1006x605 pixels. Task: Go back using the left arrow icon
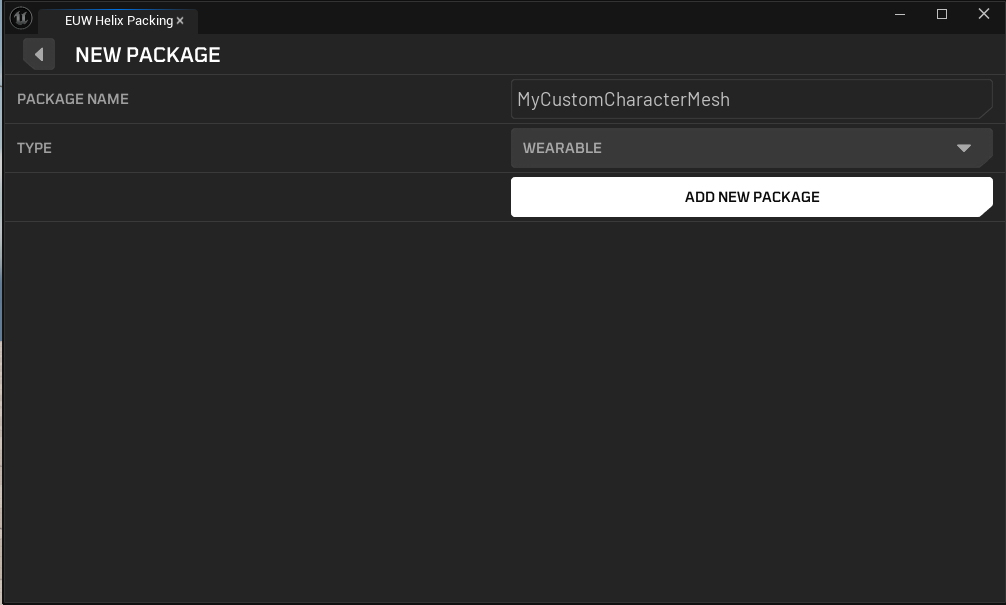39,54
